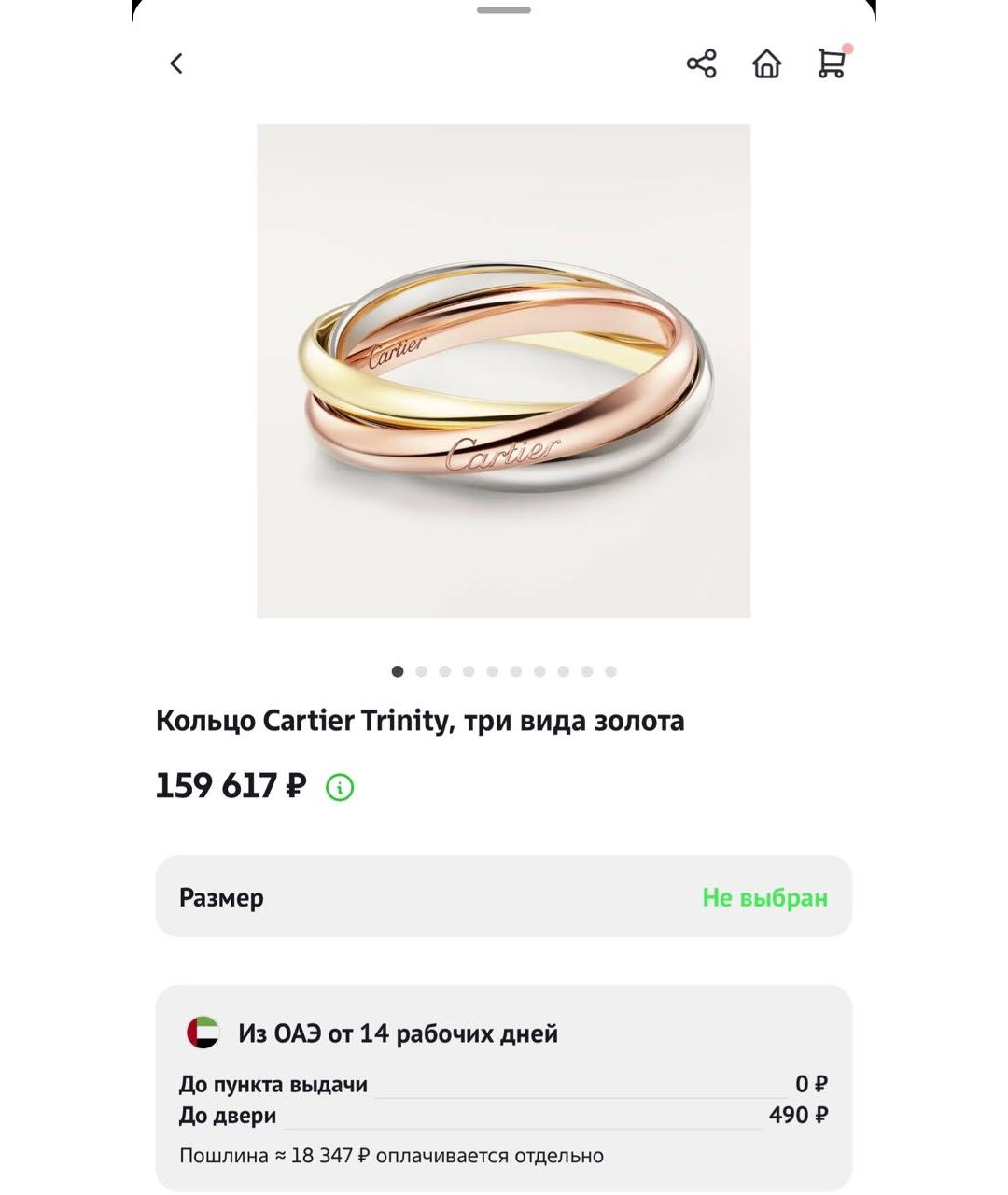Open the shopping cart

pos(831,65)
